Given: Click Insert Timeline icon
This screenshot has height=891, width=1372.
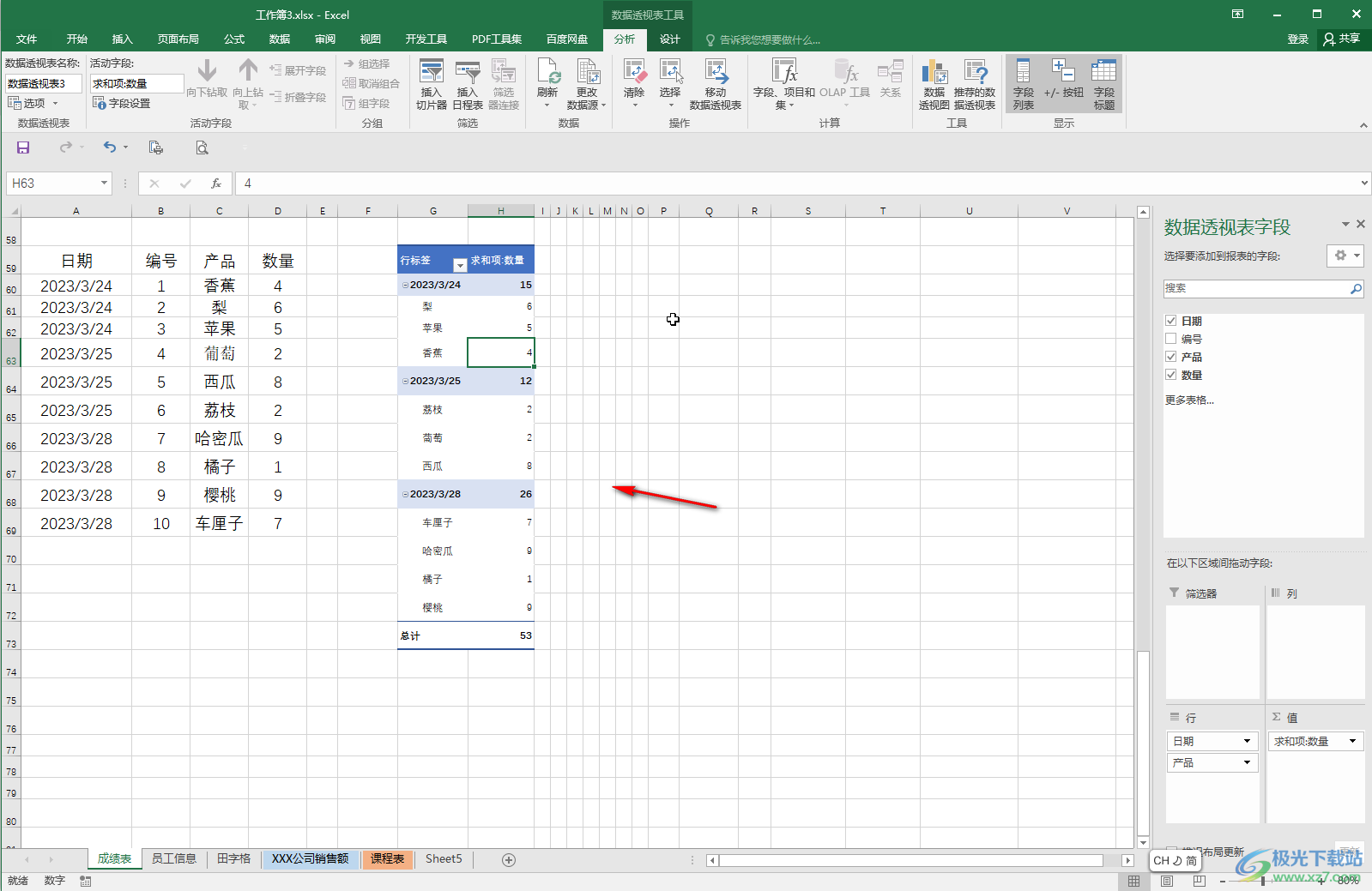Looking at the screenshot, I should coord(468,84).
